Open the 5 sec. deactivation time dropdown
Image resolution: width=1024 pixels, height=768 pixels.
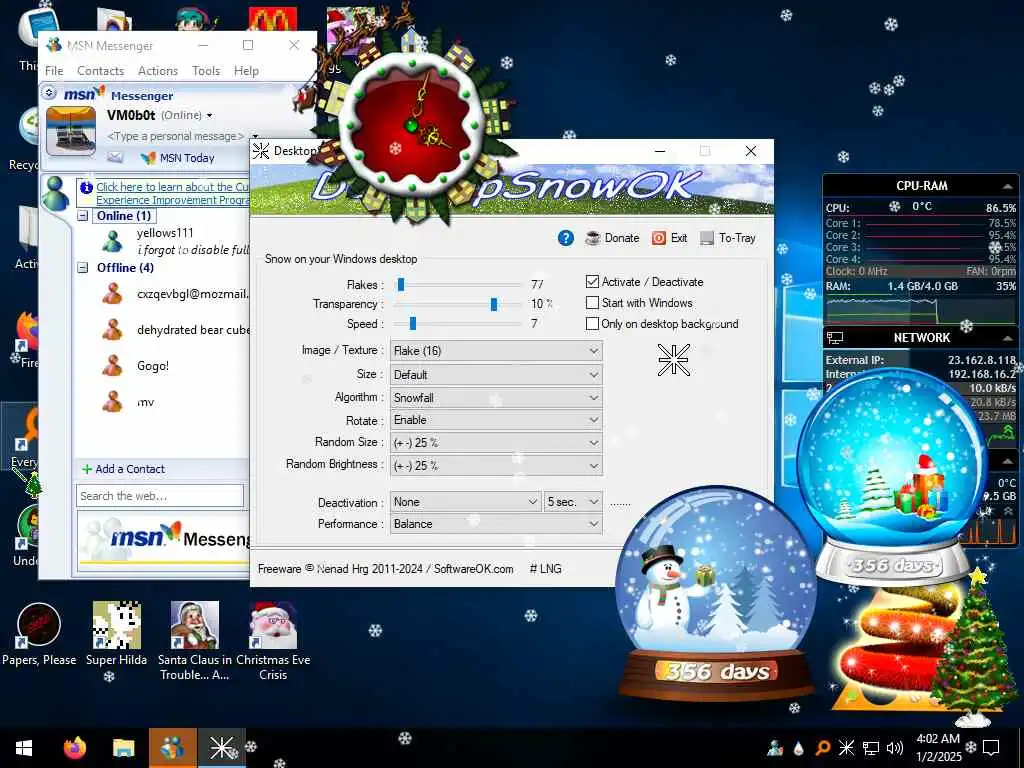[x=573, y=502]
